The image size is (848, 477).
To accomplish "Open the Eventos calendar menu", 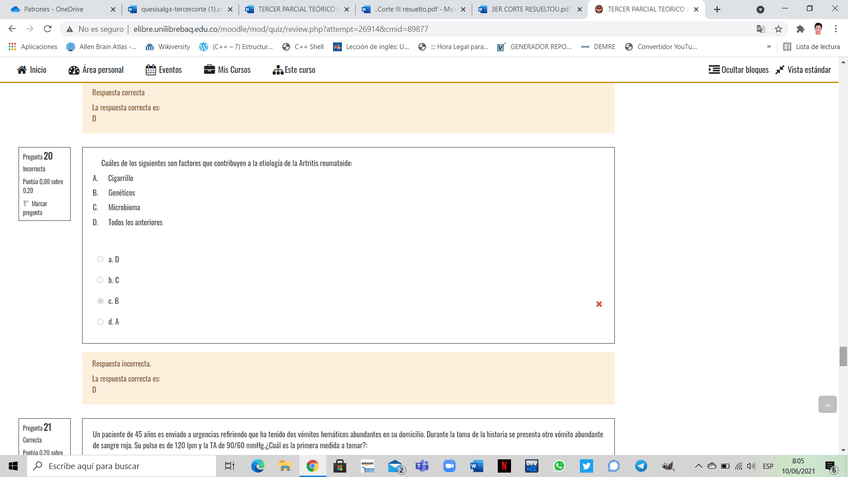I will coord(163,70).
